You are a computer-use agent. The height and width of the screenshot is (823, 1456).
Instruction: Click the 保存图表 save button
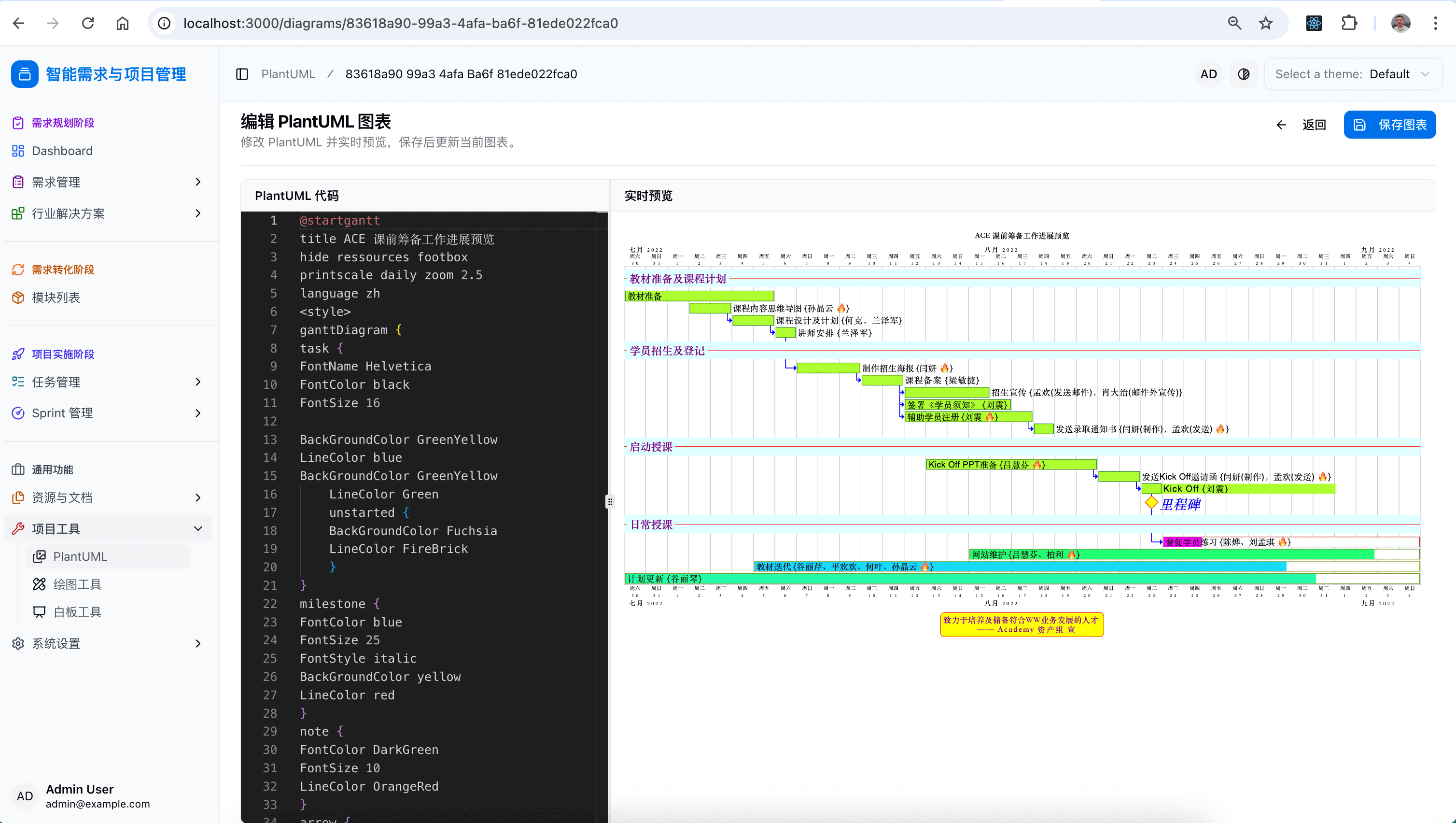coord(1389,125)
